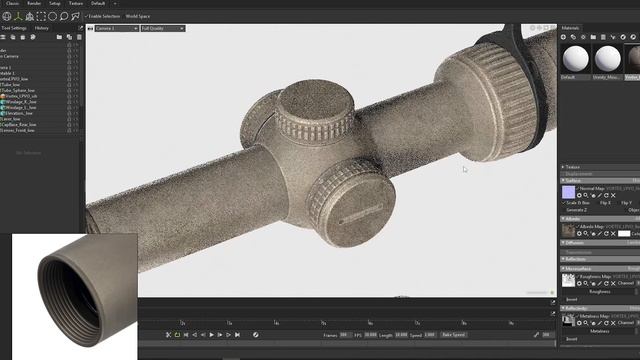Click the camera icon beside Camera dropdown
This screenshot has width=640, height=360.
point(90,29)
